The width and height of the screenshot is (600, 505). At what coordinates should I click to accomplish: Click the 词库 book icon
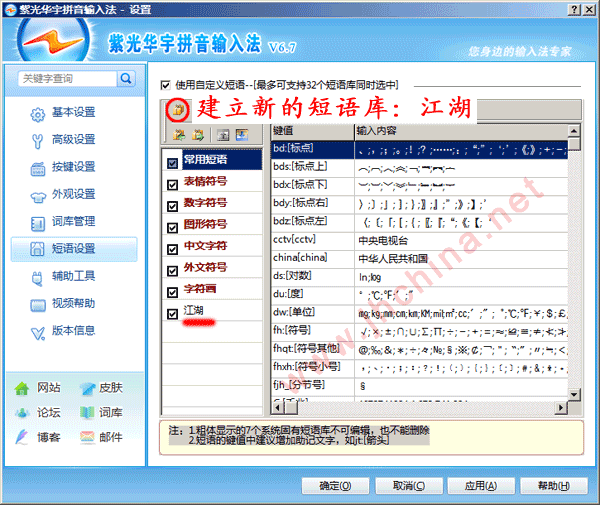pyautogui.click(x=87, y=412)
